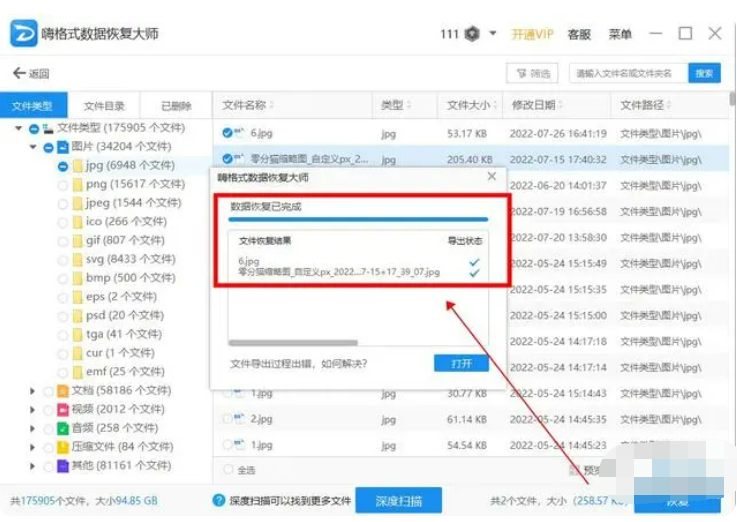Image resolution: width=737 pixels, height=522 pixels.
Task: Switch to the 文件目录 tab
Action: coord(104,106)
